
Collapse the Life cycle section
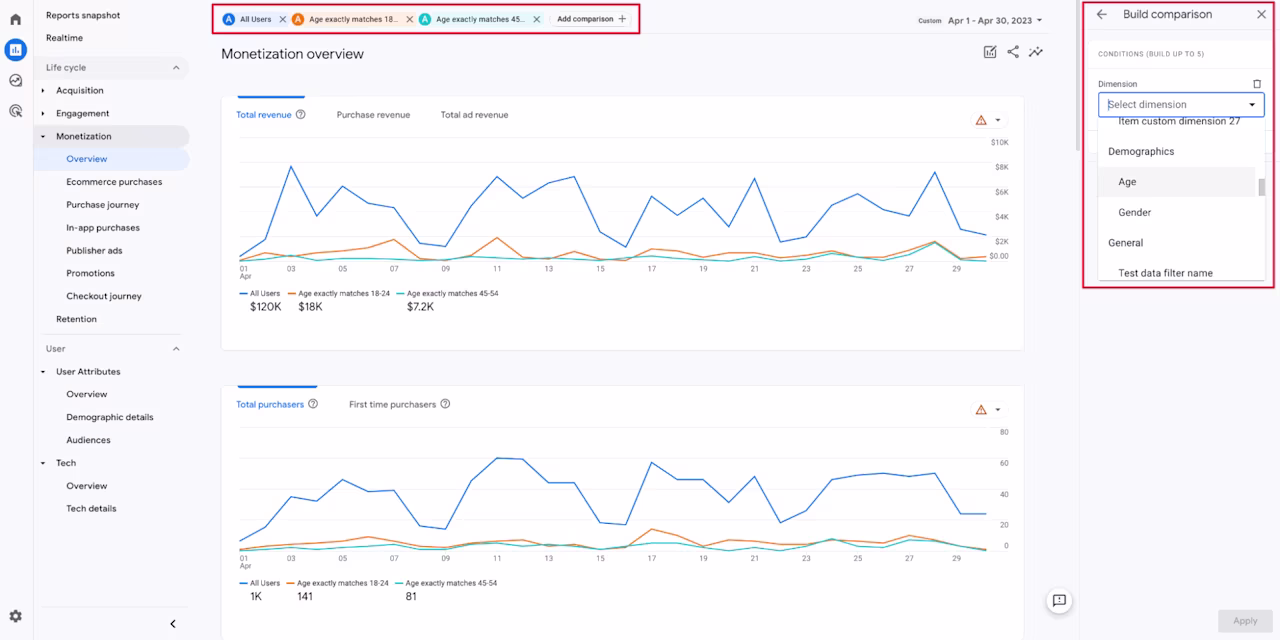pyautogui.click(x=176, y=68)
